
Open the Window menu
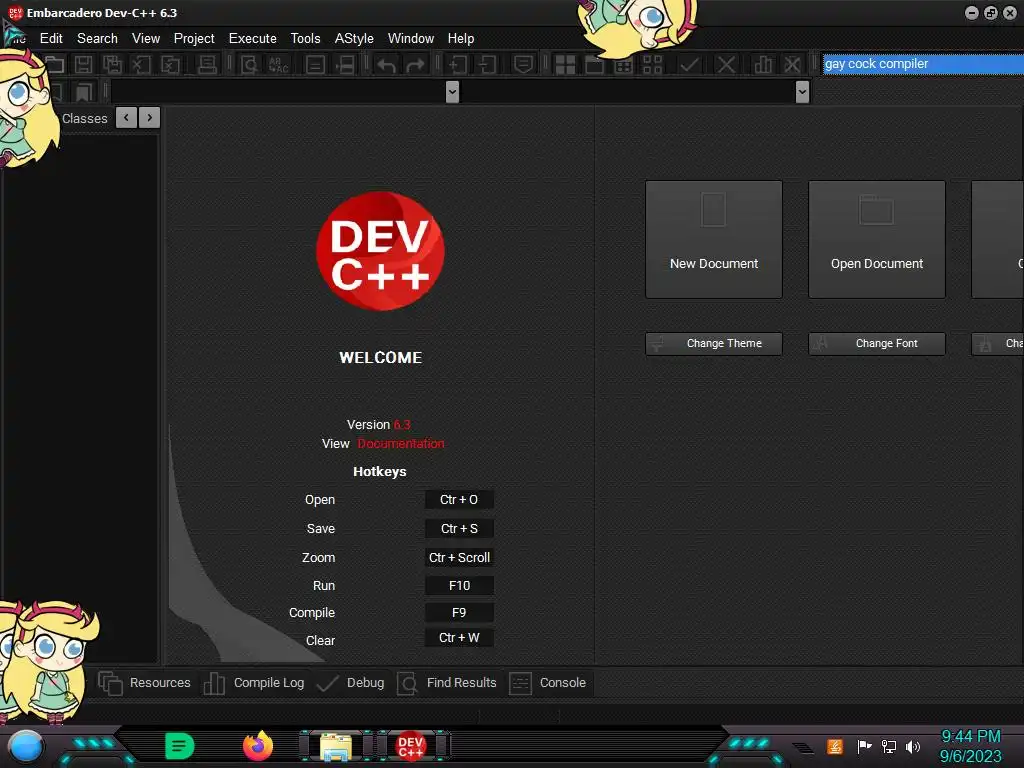click(411, 39)
